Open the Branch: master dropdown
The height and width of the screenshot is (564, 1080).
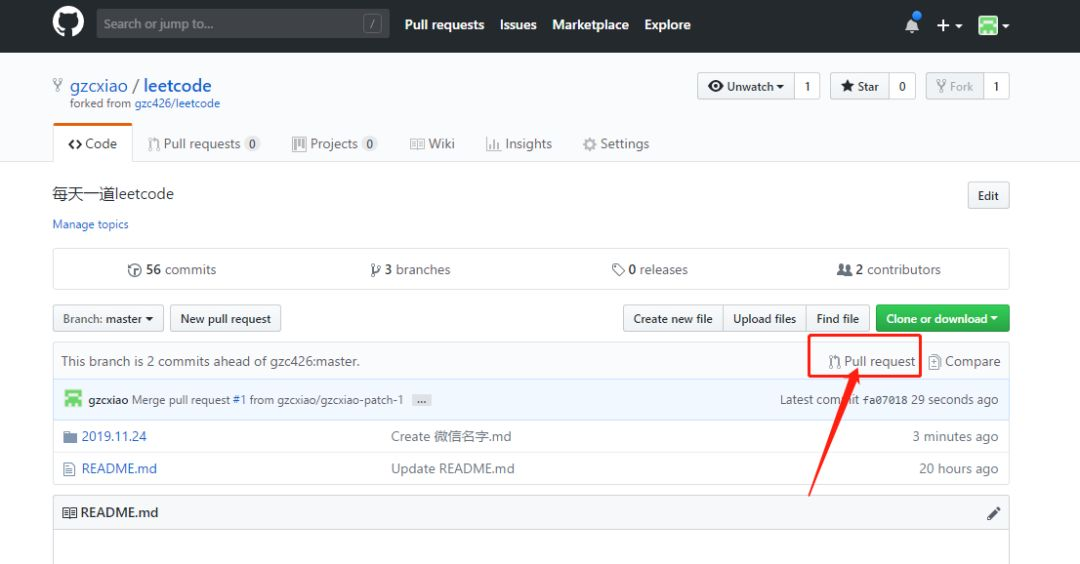tap(108, 319)
